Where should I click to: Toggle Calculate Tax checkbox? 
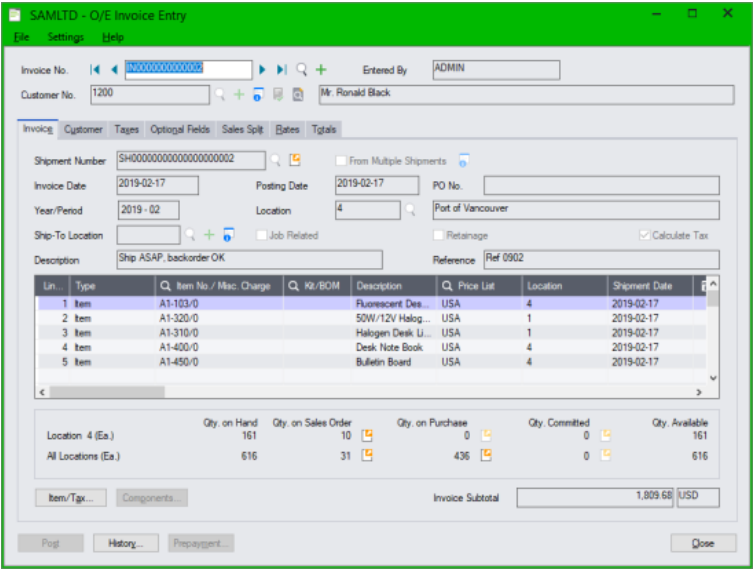[x=644, y=235]
